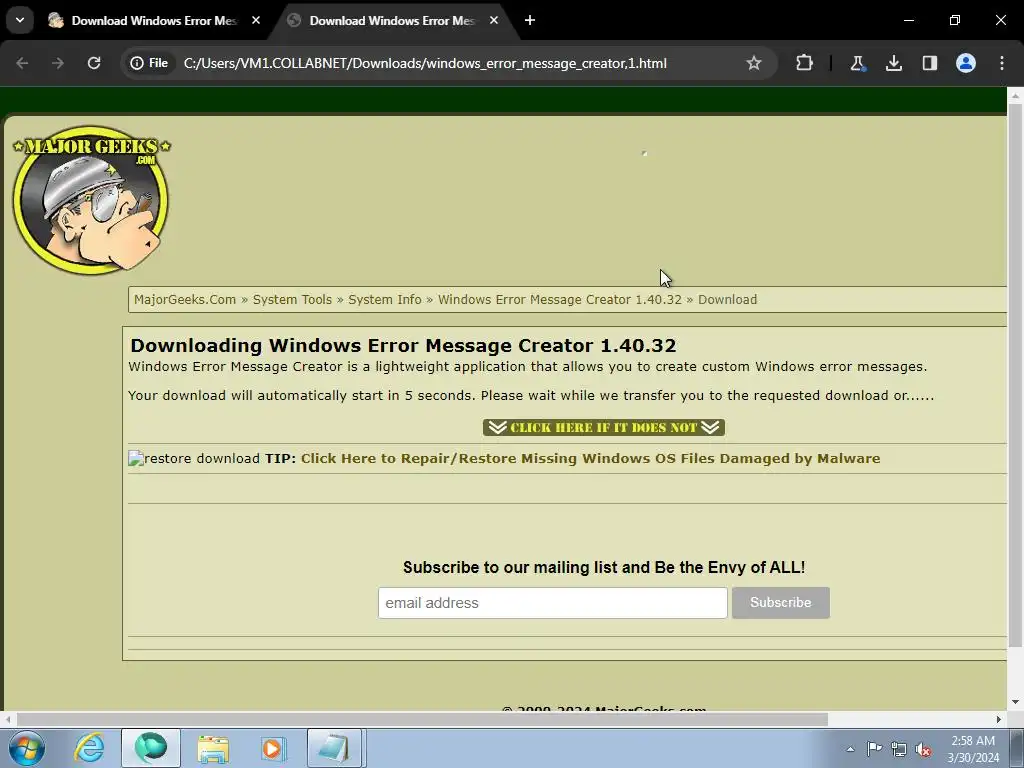
Task: Open a new tab with plus button
Action: pos(530,20)
